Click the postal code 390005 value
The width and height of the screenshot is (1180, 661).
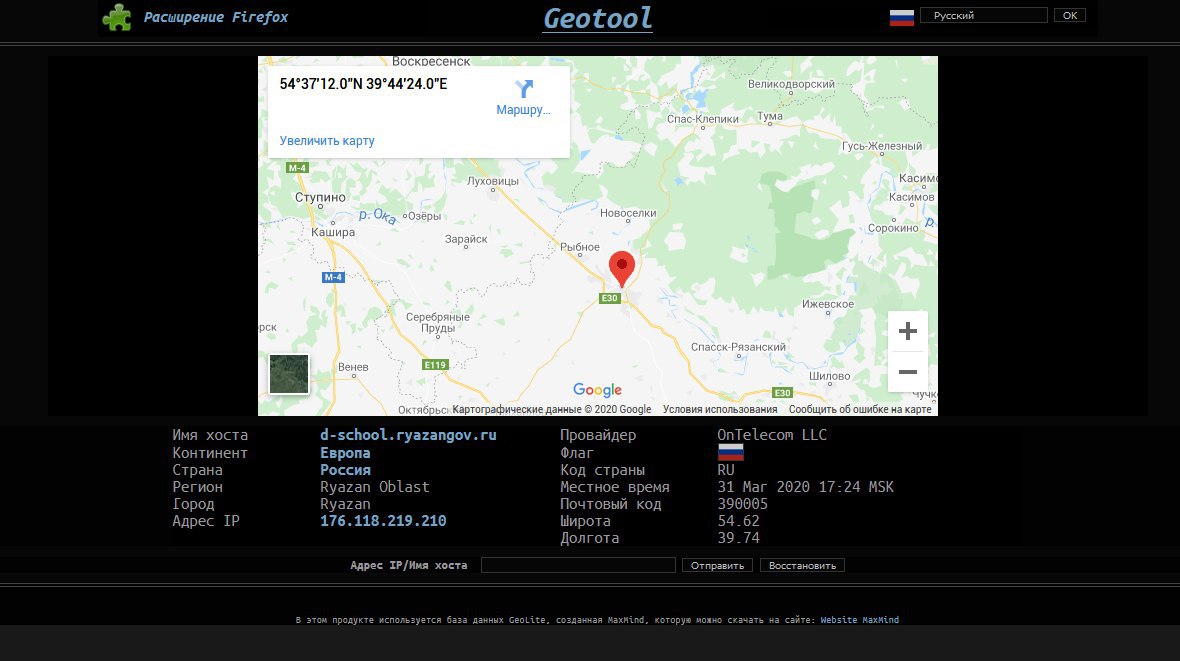[742, 504]
